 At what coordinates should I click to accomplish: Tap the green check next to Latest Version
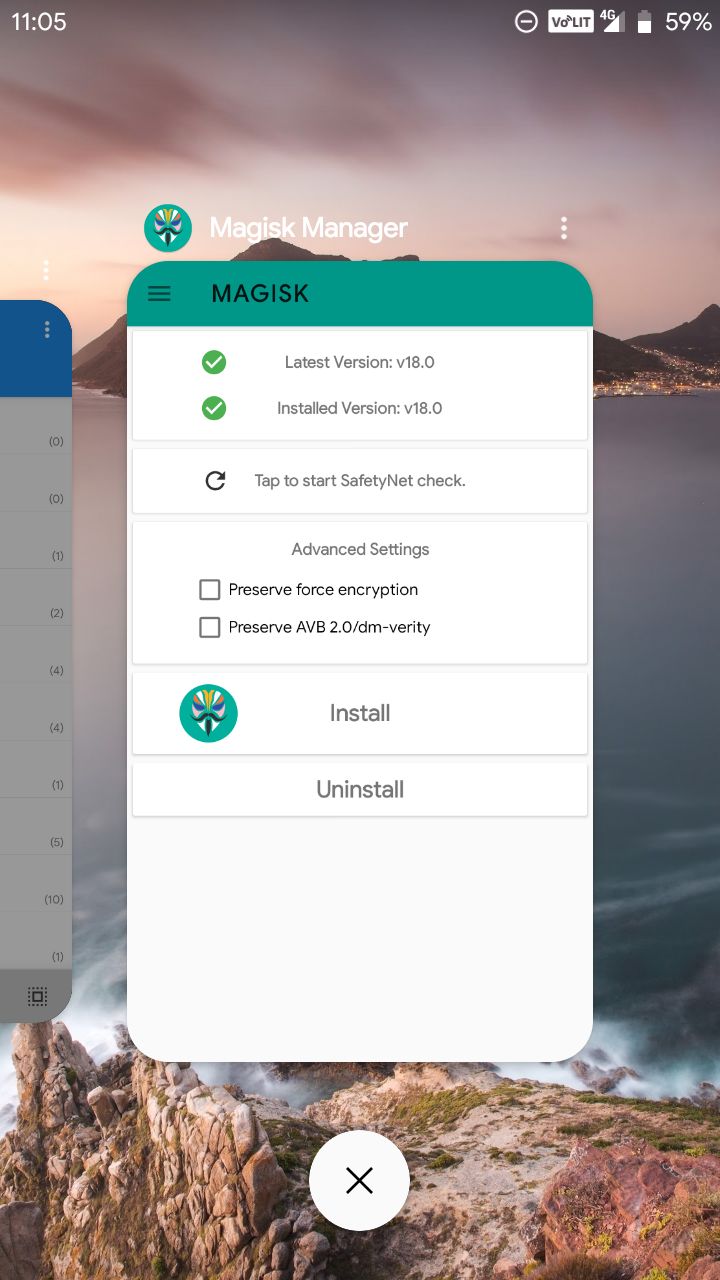214,362
